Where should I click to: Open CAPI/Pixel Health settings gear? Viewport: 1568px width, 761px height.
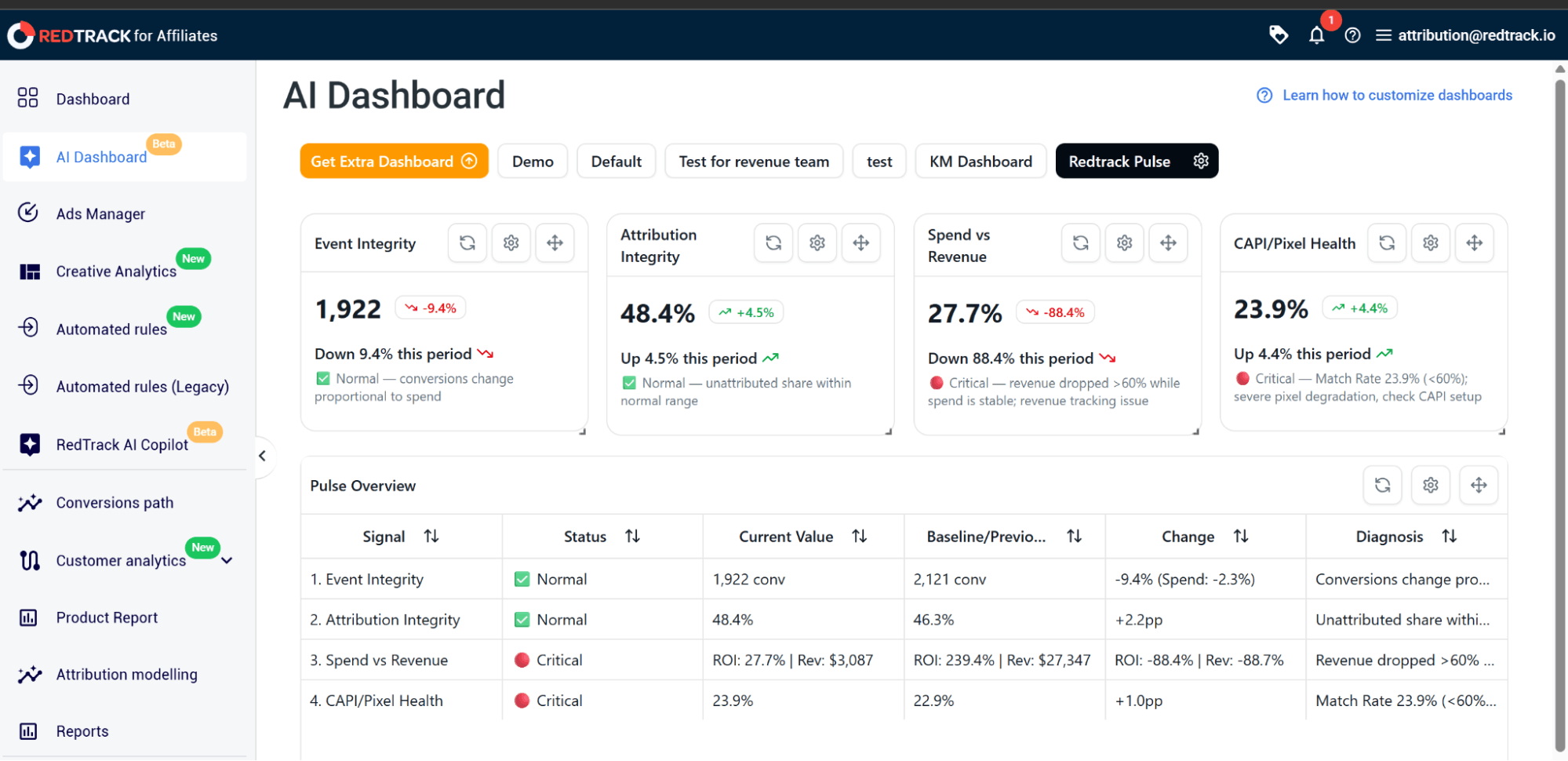coord(1431,243)
